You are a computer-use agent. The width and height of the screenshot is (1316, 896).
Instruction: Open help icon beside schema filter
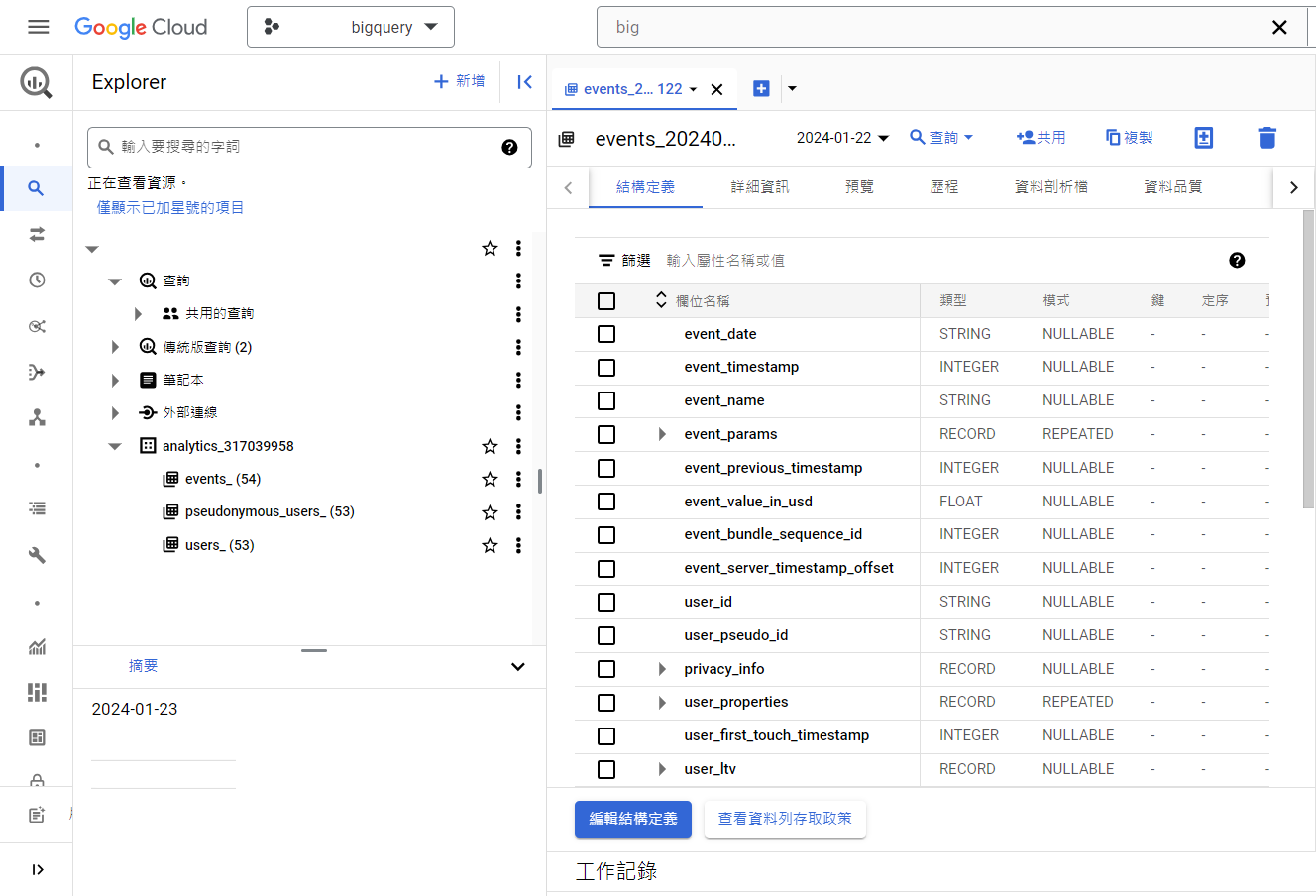coord(1237,260)
